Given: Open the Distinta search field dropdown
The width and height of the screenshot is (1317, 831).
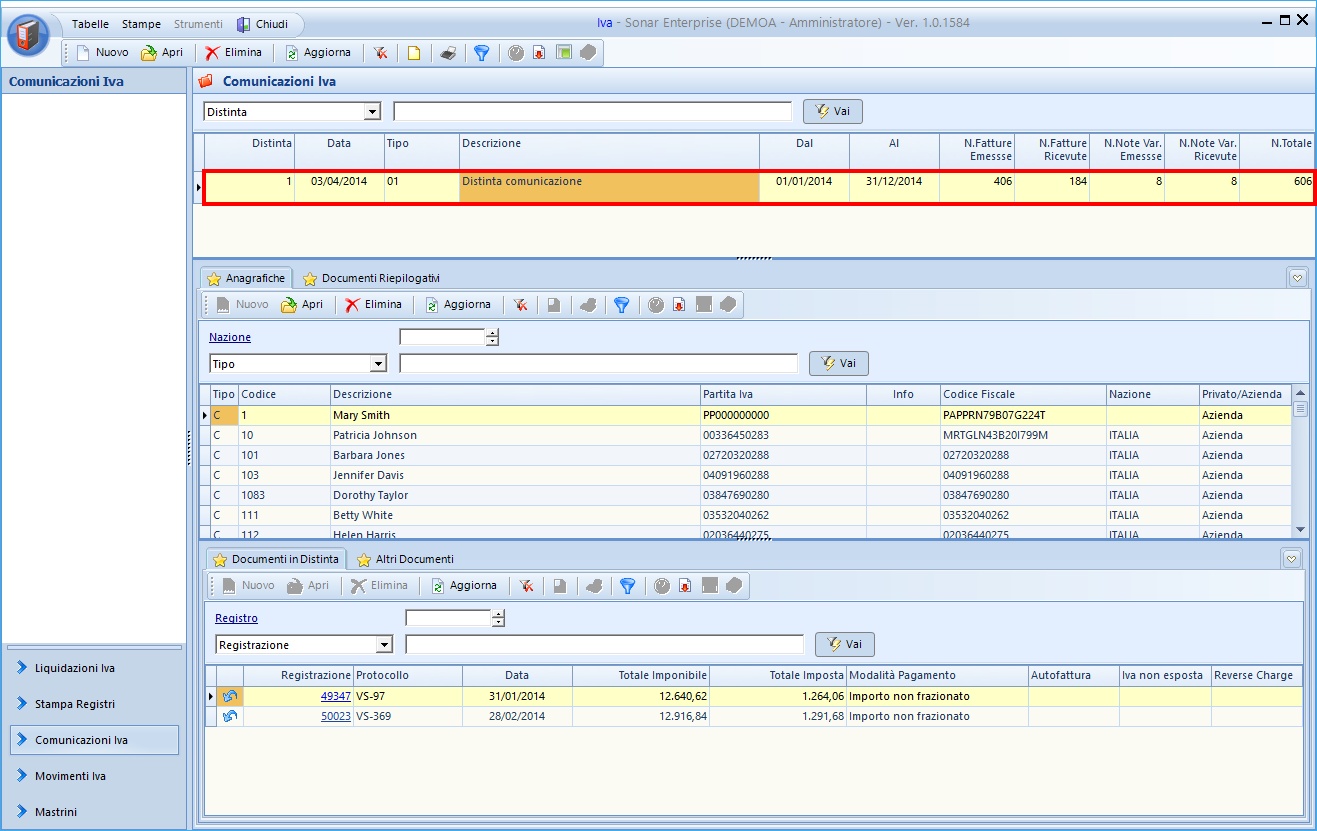Looking at the screenshot, I should click(373, 112).
